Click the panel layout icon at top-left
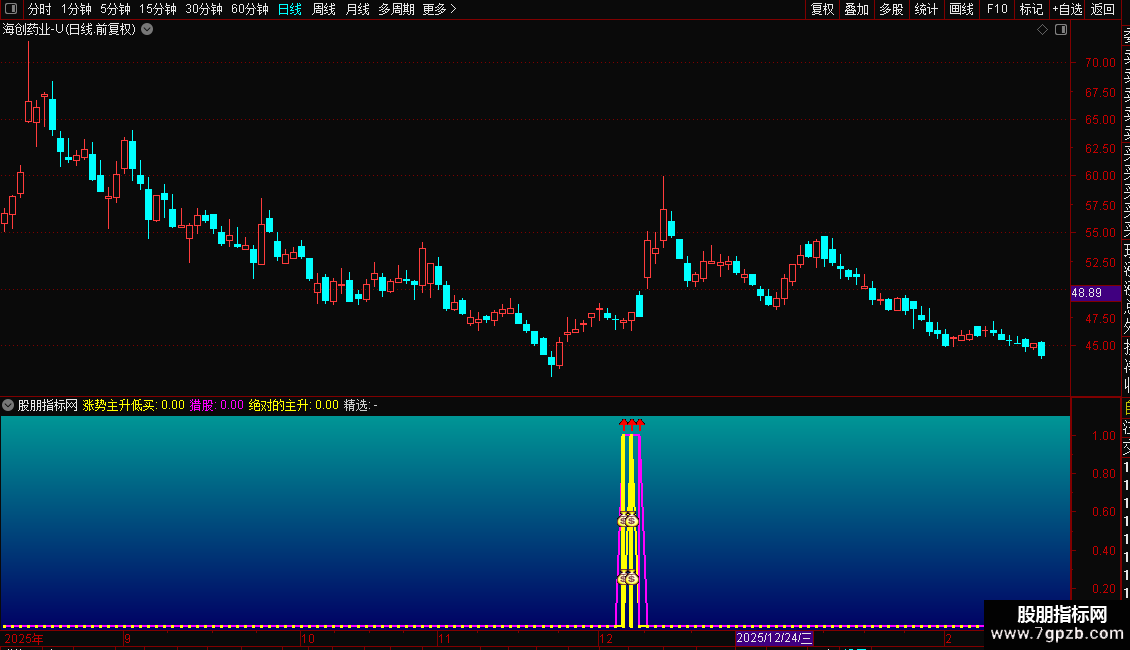1130x650 pixels. coord(11,9)
